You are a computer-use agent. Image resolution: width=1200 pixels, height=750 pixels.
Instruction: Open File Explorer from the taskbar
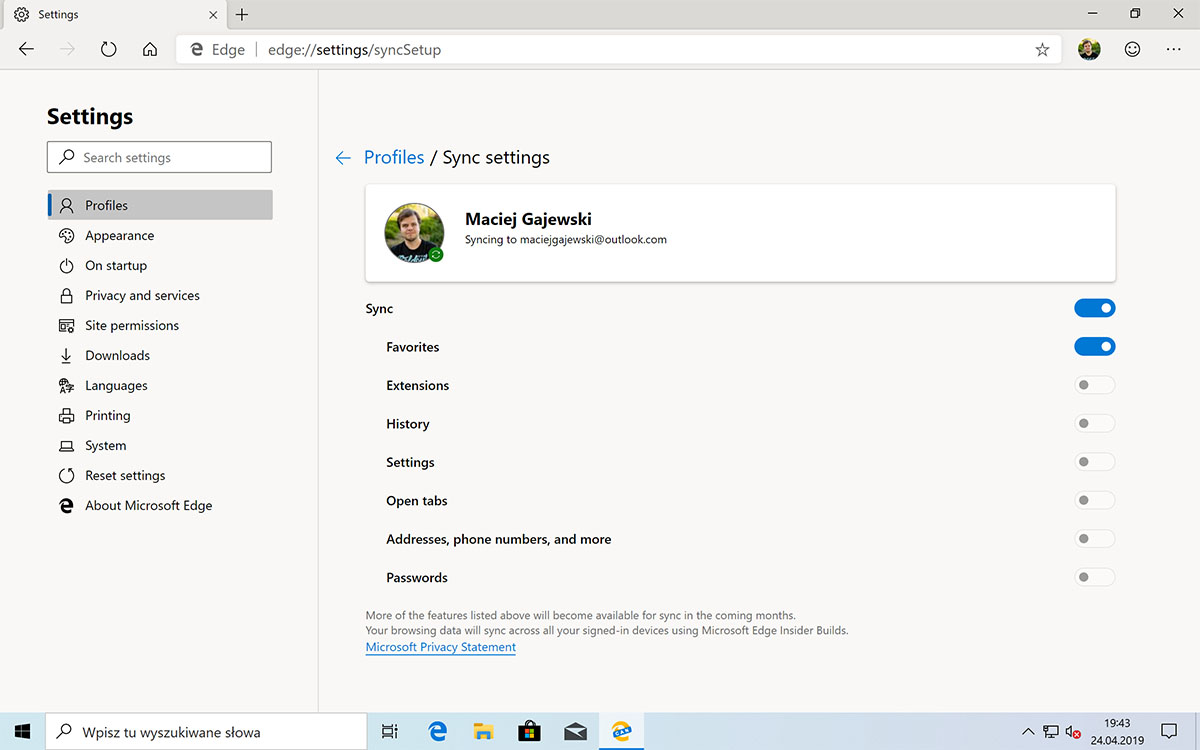point(483,732)
